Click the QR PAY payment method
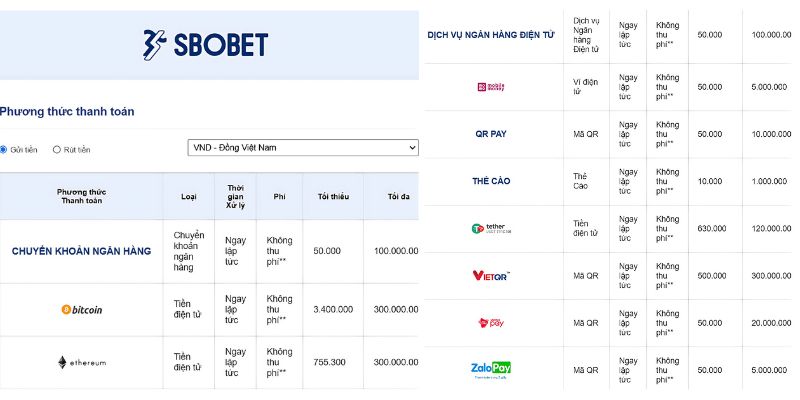800x400 pixels. tap(491, 134)
